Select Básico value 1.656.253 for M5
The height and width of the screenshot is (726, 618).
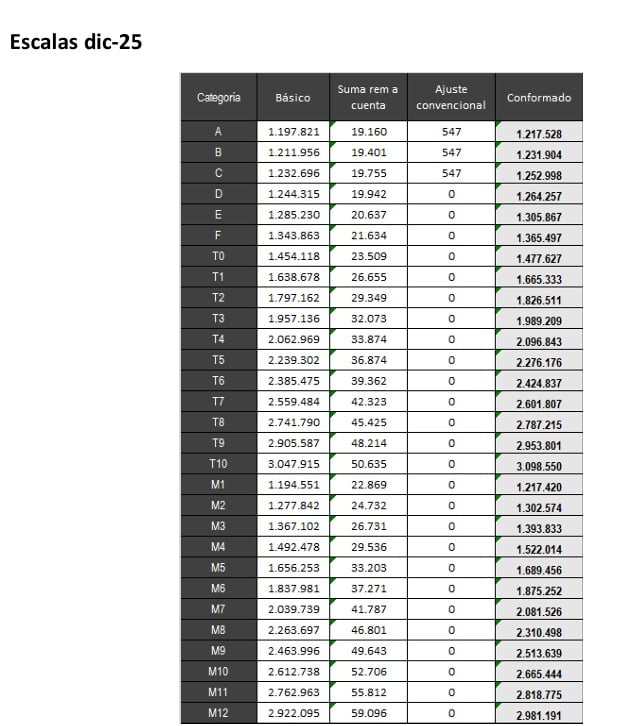pos(293,568)
